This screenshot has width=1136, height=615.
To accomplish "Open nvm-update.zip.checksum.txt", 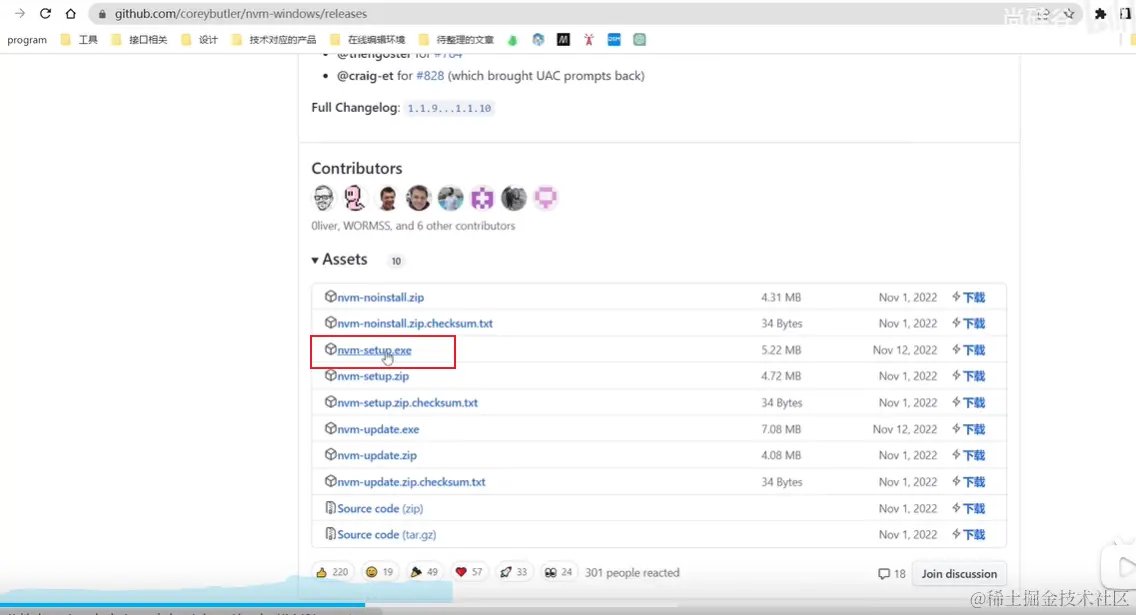I will [411, 482].
